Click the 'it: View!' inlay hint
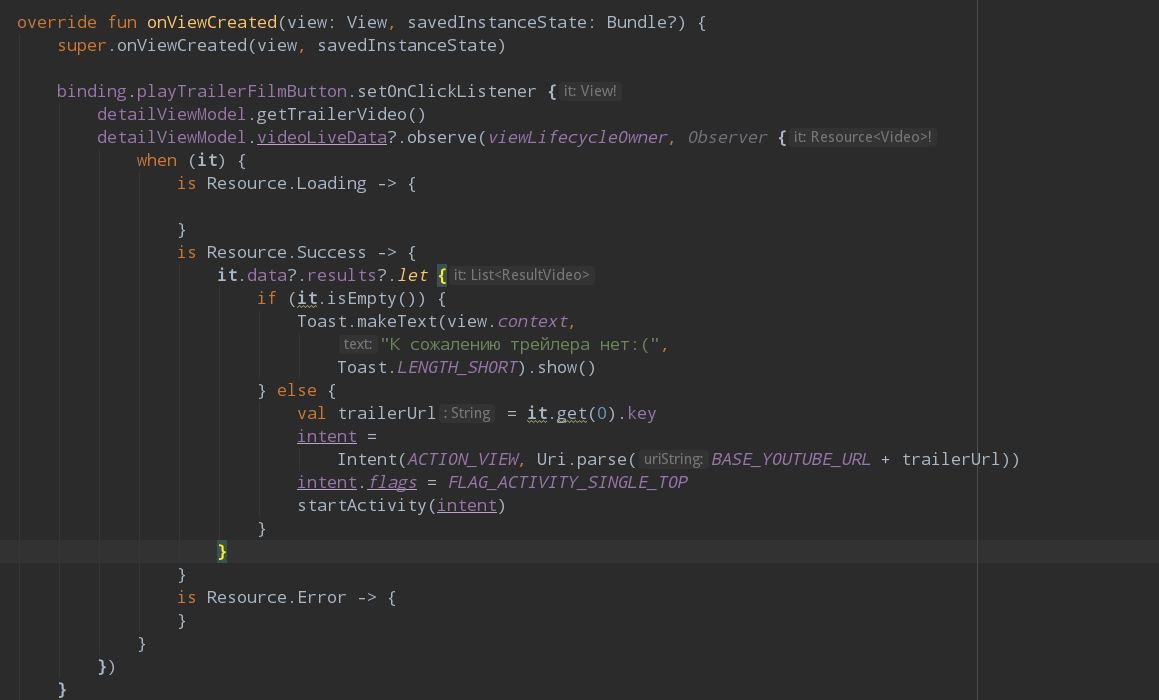1159x700 pixels. click(590, 91)
